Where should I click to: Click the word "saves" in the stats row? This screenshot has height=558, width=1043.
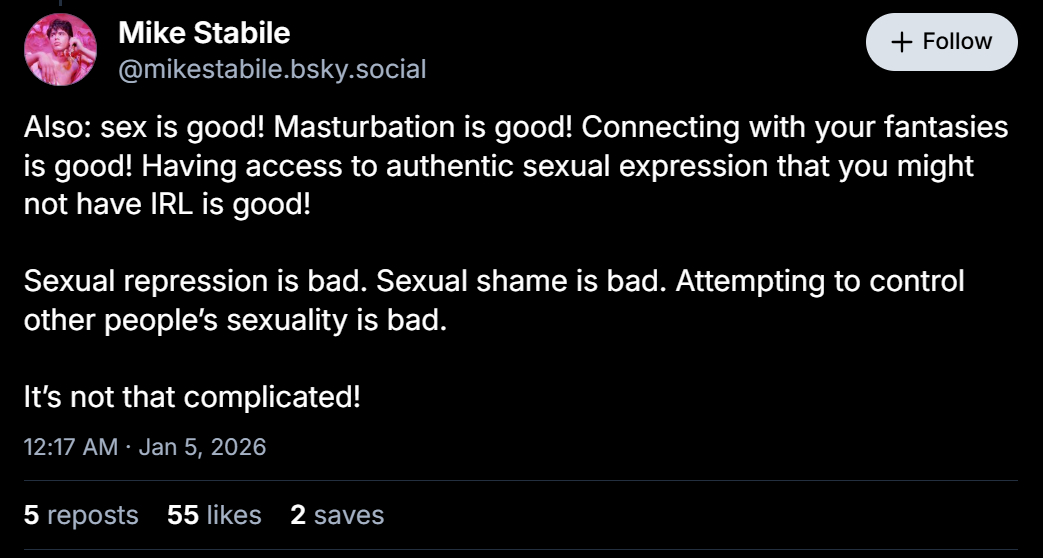349,515
